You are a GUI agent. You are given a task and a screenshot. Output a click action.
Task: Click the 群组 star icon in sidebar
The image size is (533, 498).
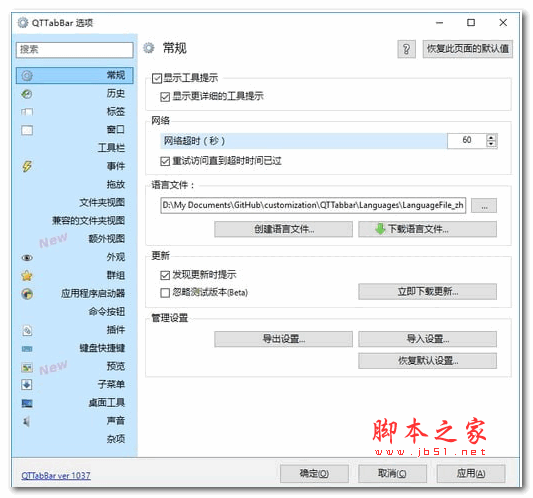[27, 275]
